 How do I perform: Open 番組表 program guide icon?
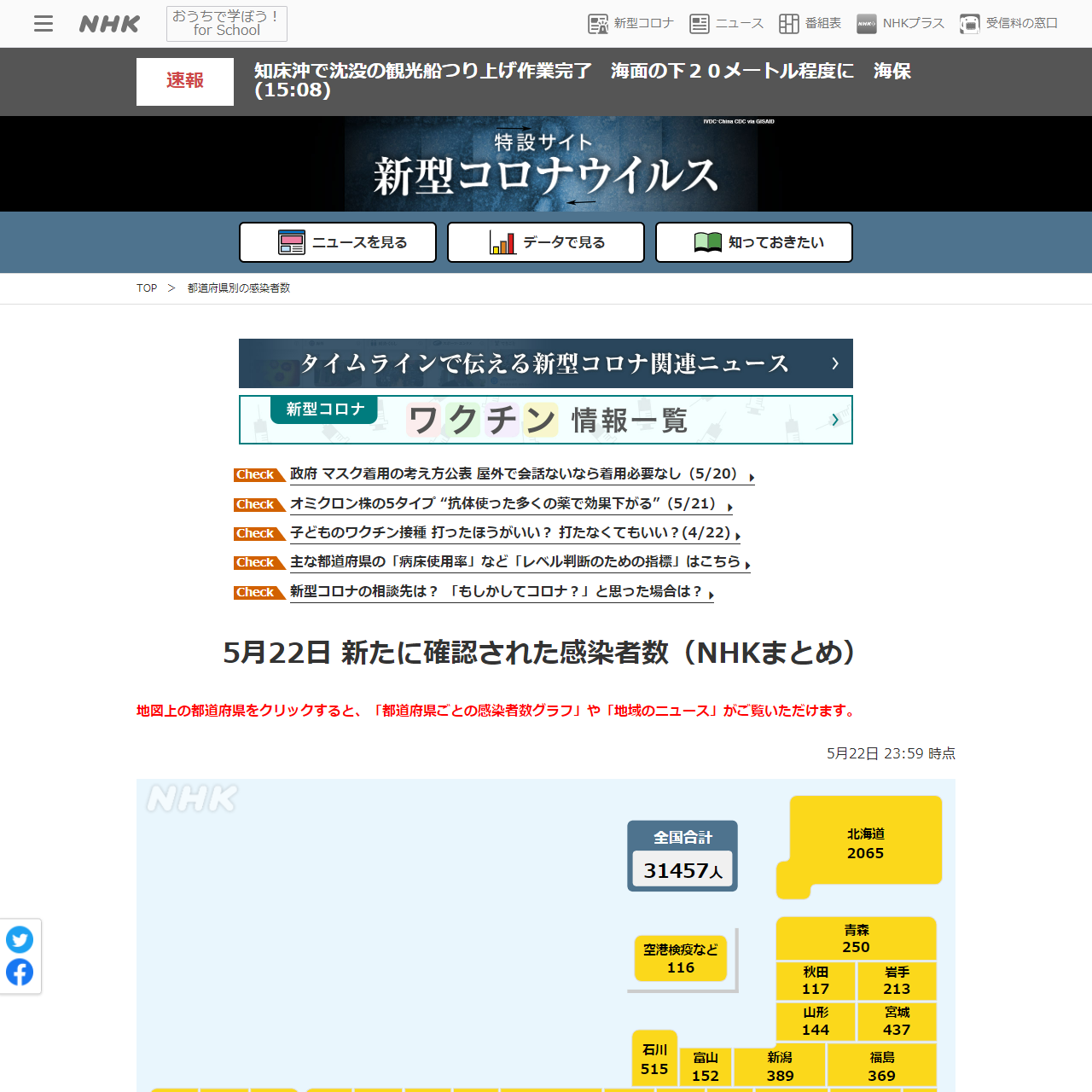pos(810,24)
